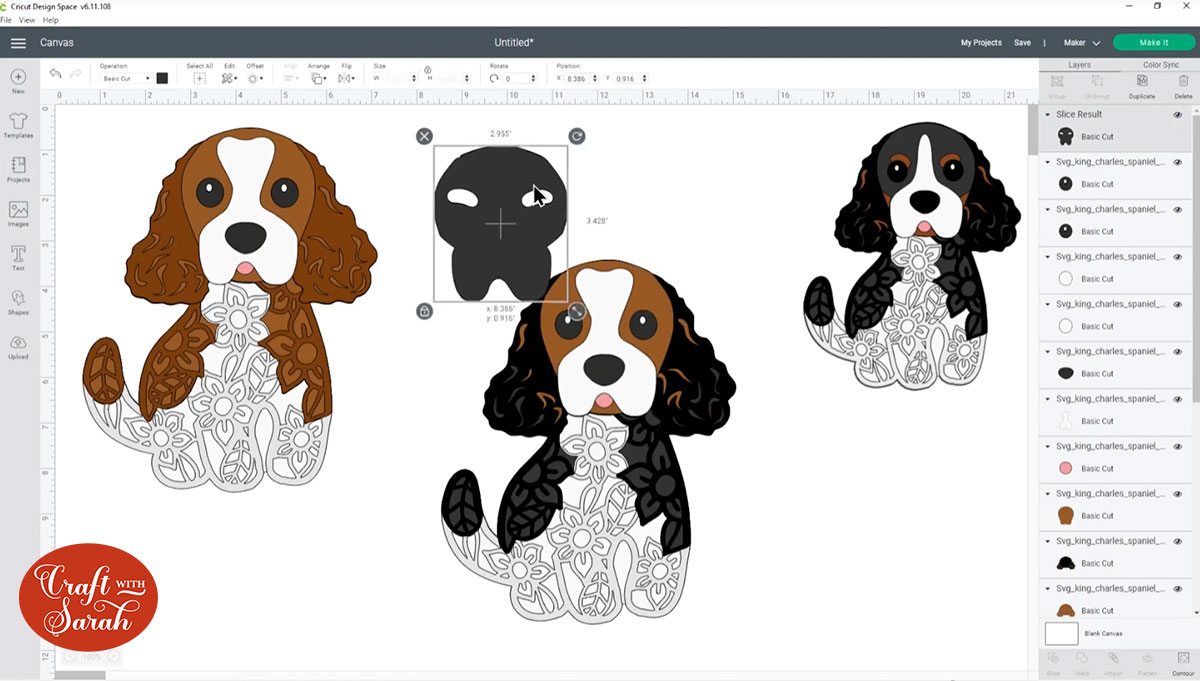The image size is (1200, 681).
Task: Open the Shapes tool
Action: click(18, 300)
